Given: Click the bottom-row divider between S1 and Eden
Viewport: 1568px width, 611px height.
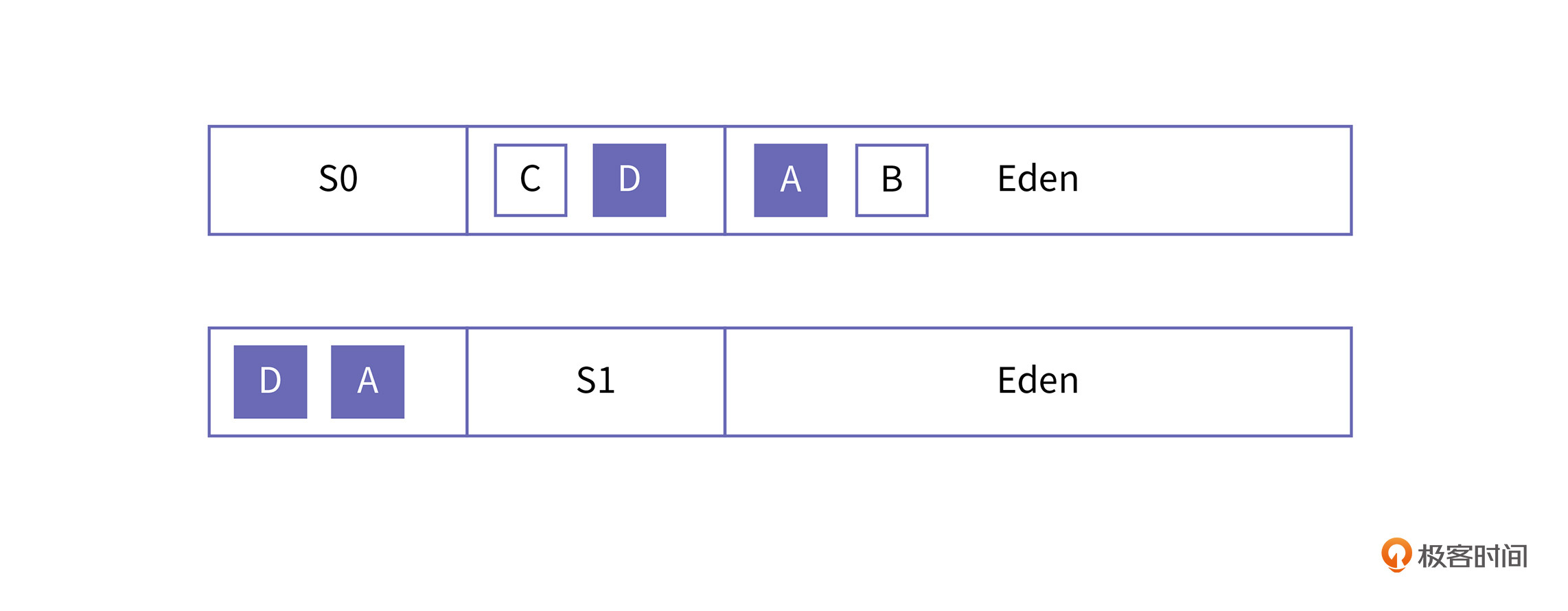Looking at the screenshot, I should (725, 382).
